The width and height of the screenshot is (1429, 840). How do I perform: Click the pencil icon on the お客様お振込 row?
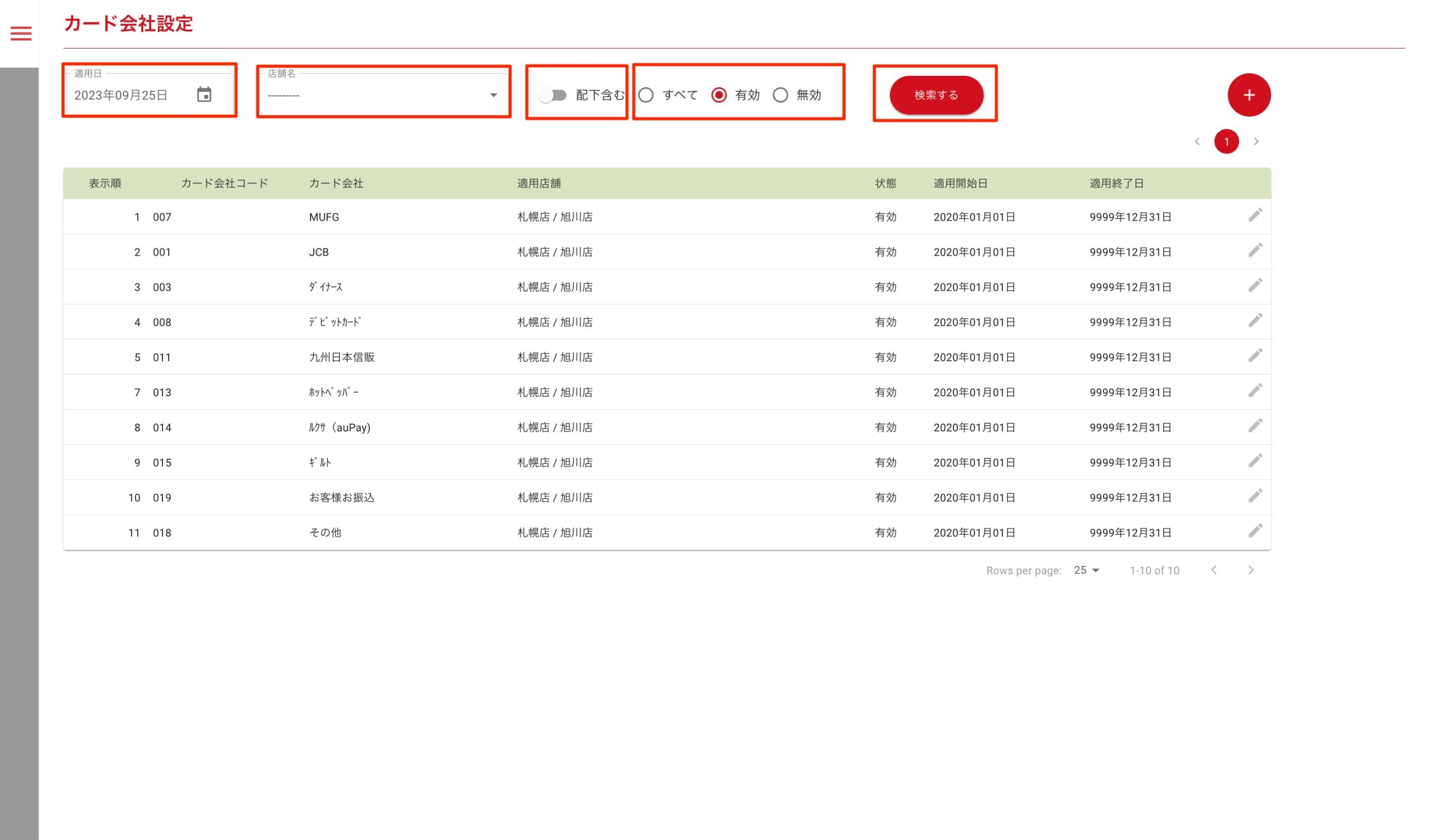pyautogui.click(x=1255, y=496)
